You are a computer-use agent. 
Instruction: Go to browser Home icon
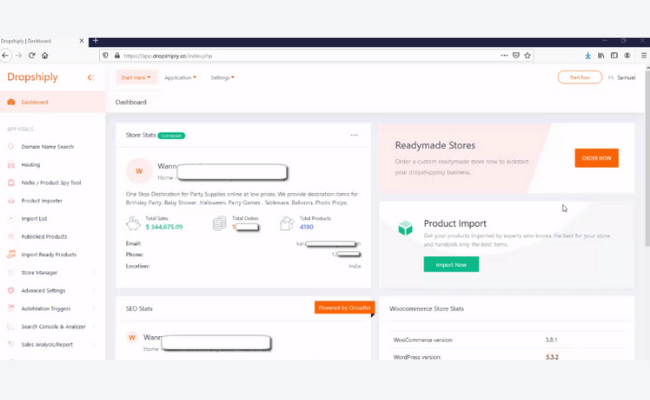(45, 55)
